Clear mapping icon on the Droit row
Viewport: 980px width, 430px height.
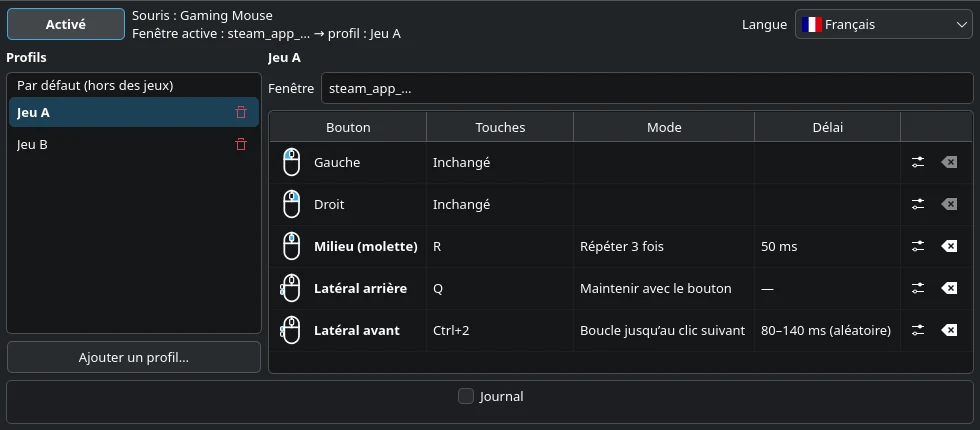[x=949, y=204]
